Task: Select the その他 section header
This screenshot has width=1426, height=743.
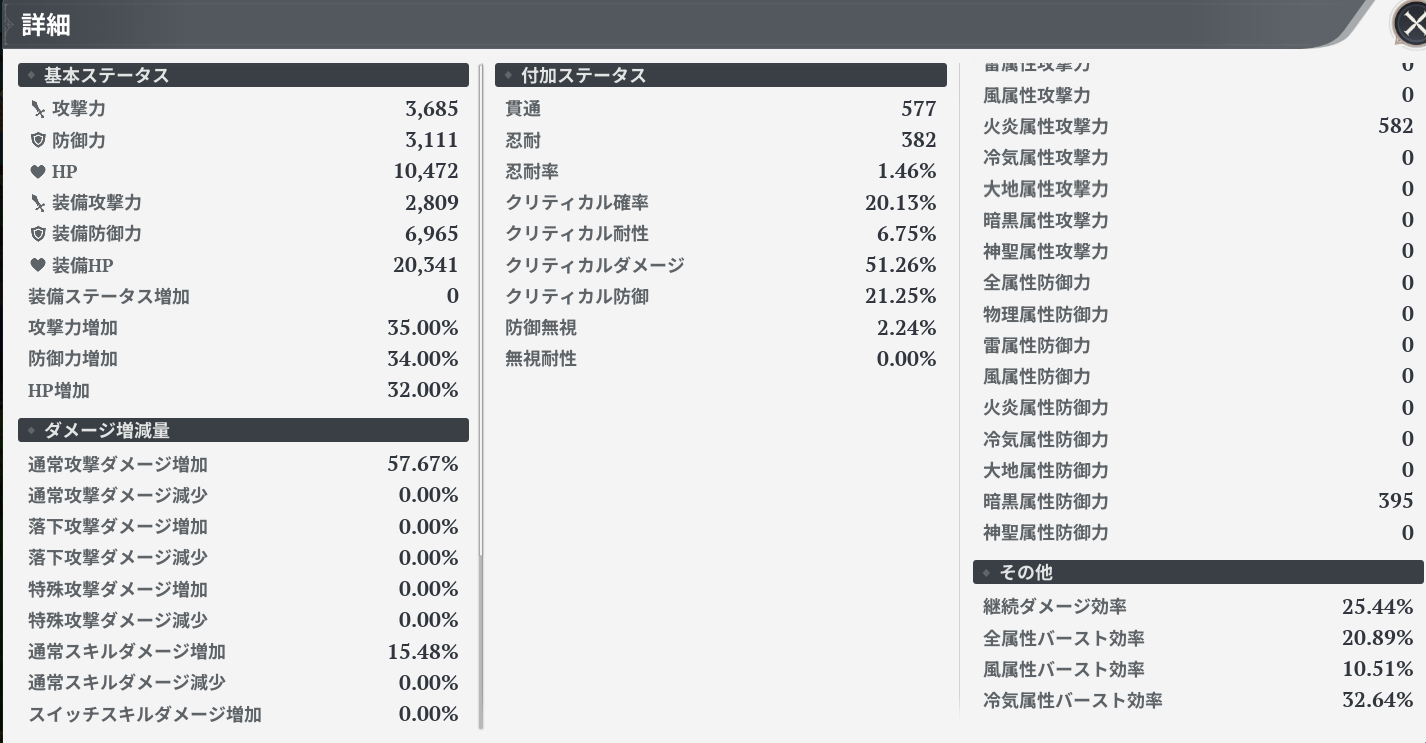Action: coord(1197,572)
